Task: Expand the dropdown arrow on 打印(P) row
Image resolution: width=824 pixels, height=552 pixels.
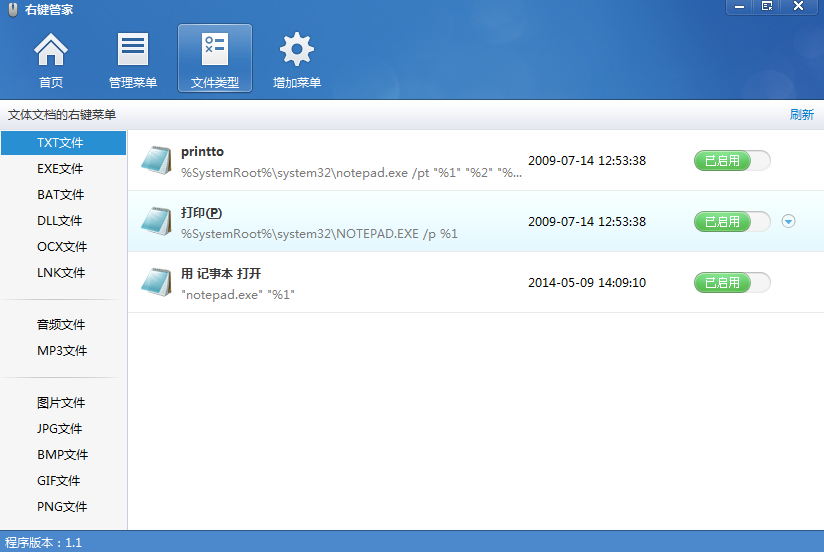Action: pyautogui.click(x=788, y=222)
